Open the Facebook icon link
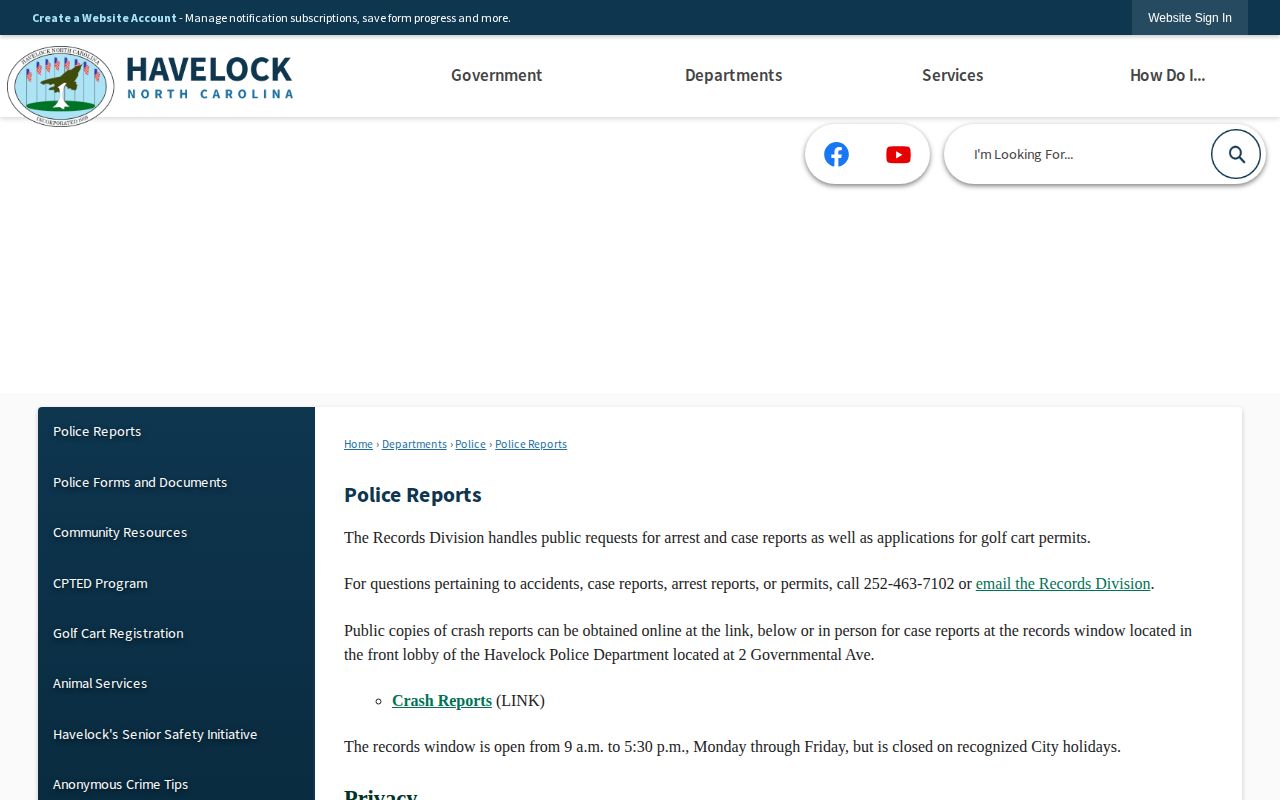This screenshot has height=800, width=1280. point(836,154)
